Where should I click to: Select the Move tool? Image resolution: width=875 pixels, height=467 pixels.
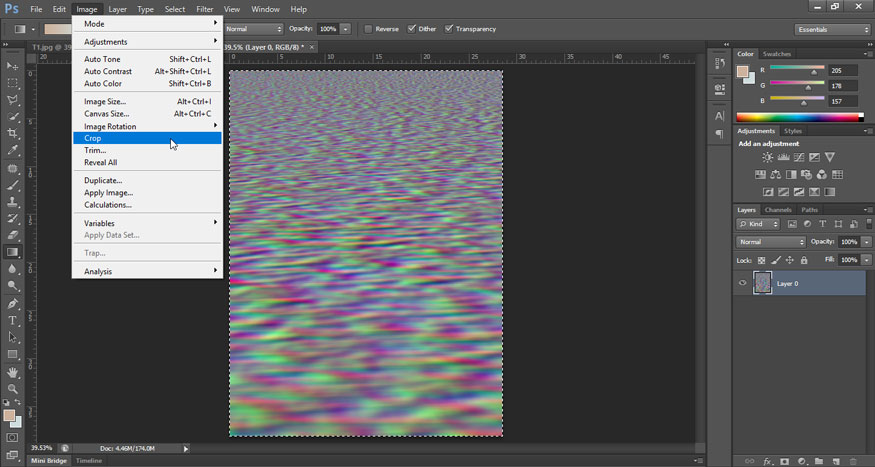(x=13, y=66)
